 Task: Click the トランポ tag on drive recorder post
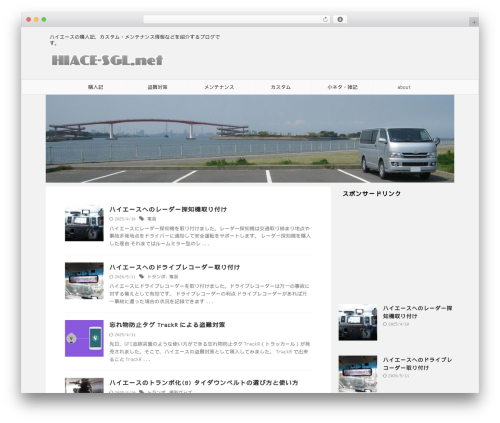[x=156, y=277]
